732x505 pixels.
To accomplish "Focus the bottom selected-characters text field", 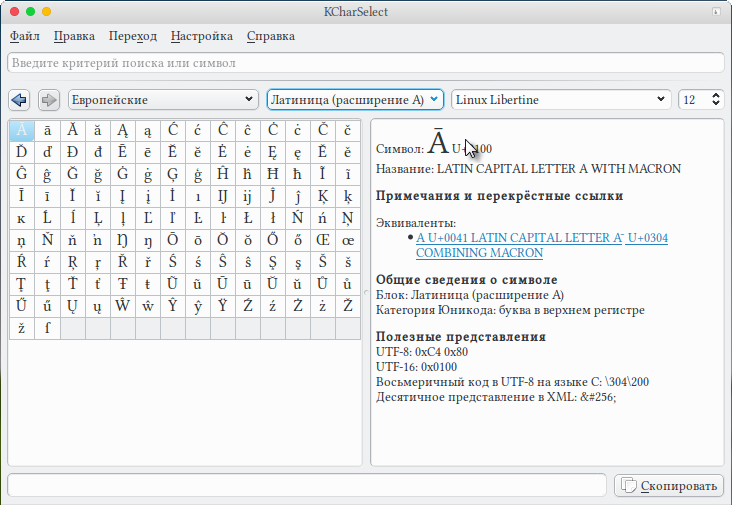I will [x=307, y=485].
